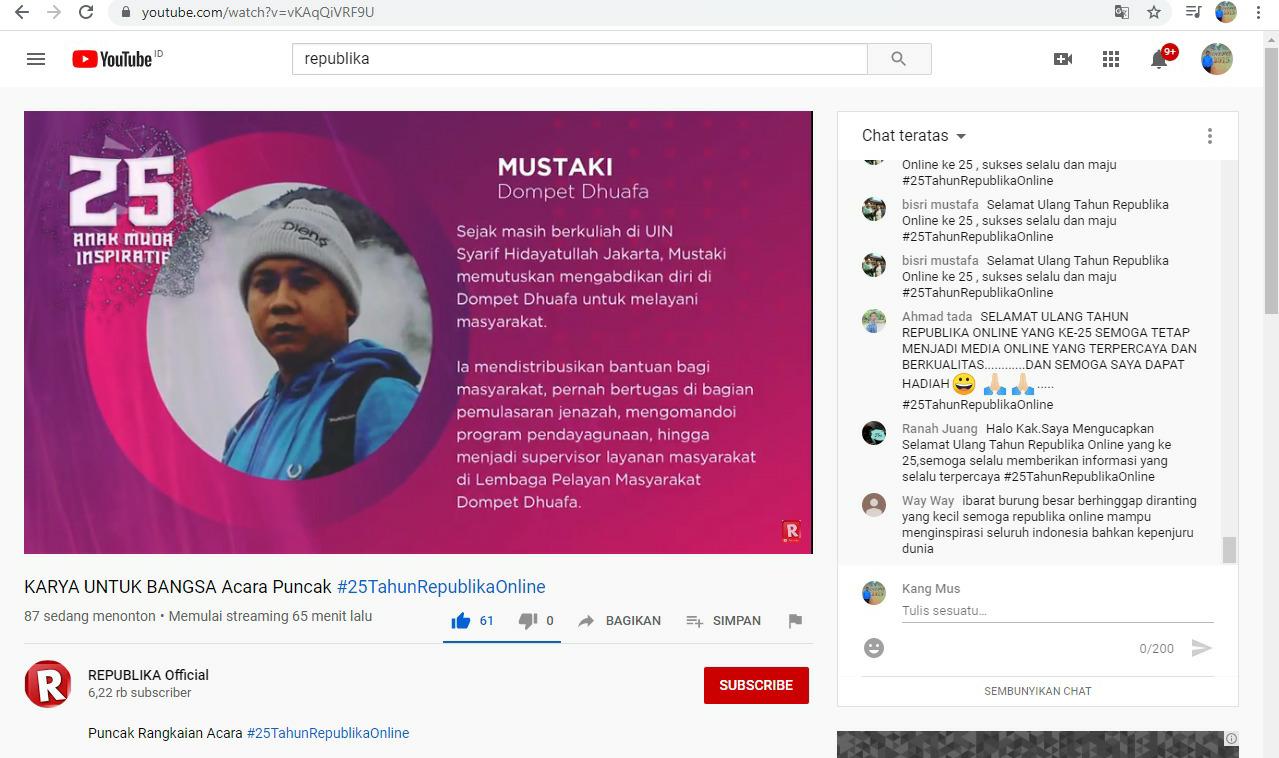The width and height of the screenshot is (1279, 758).
Task: Click BAGIKAN to share the video
Action: (620, 621)
